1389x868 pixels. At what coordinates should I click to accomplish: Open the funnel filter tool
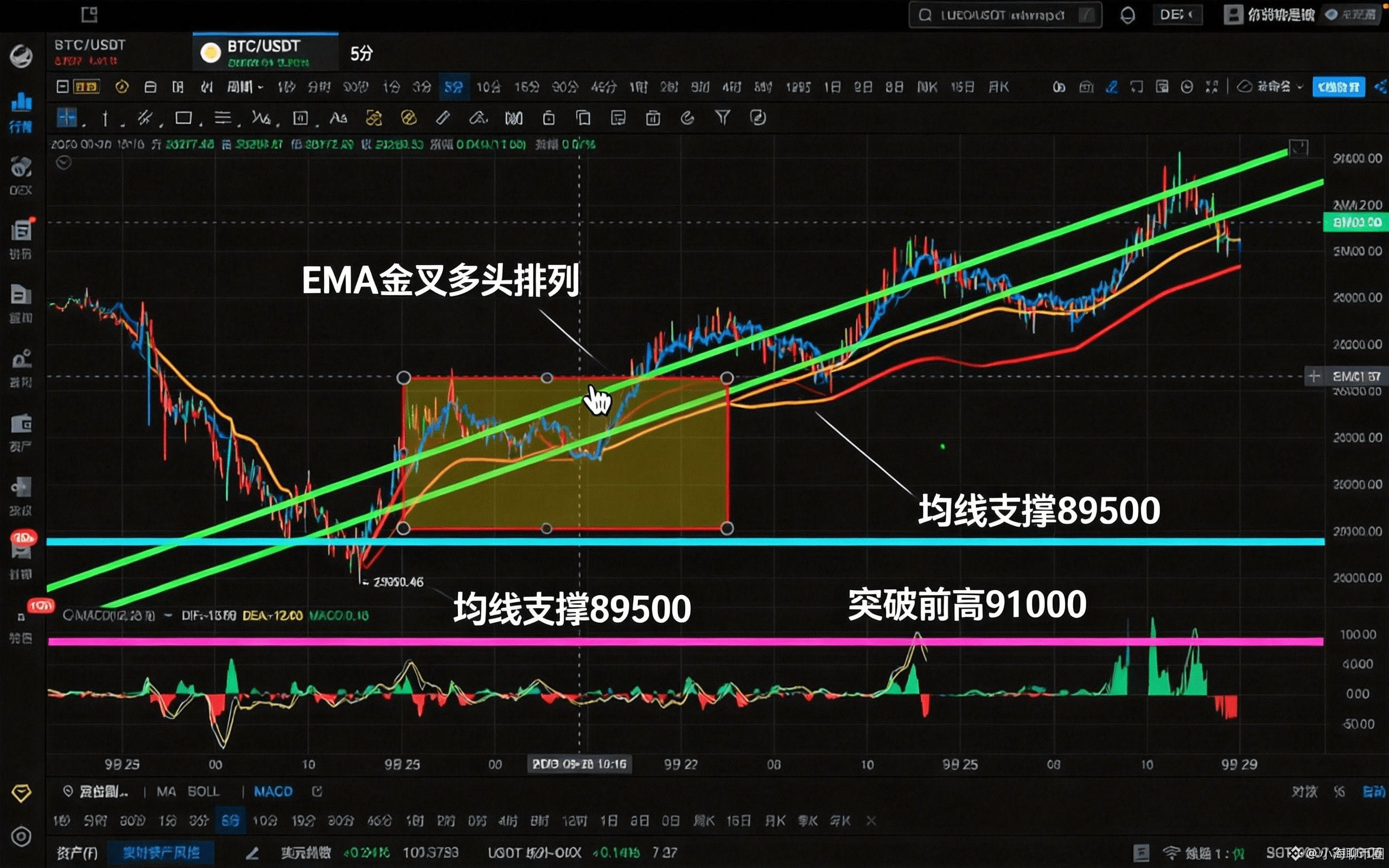click(722, 118)
